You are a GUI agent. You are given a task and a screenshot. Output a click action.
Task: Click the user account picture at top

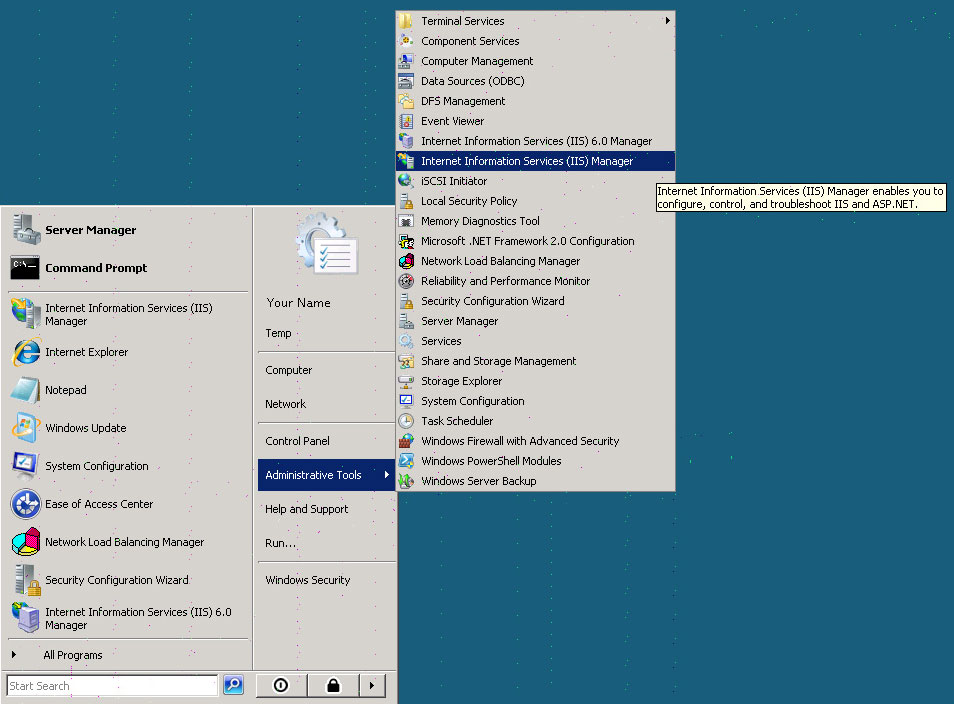327,243
